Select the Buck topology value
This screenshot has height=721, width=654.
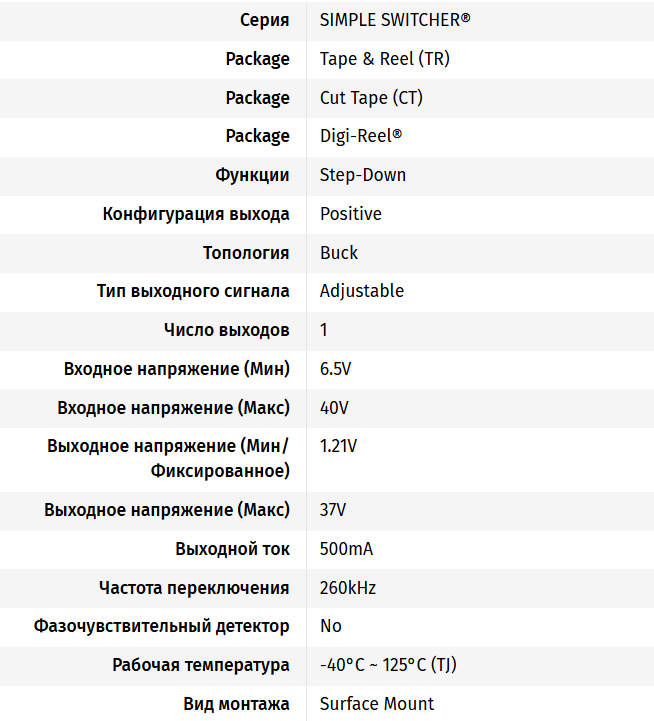339,253
